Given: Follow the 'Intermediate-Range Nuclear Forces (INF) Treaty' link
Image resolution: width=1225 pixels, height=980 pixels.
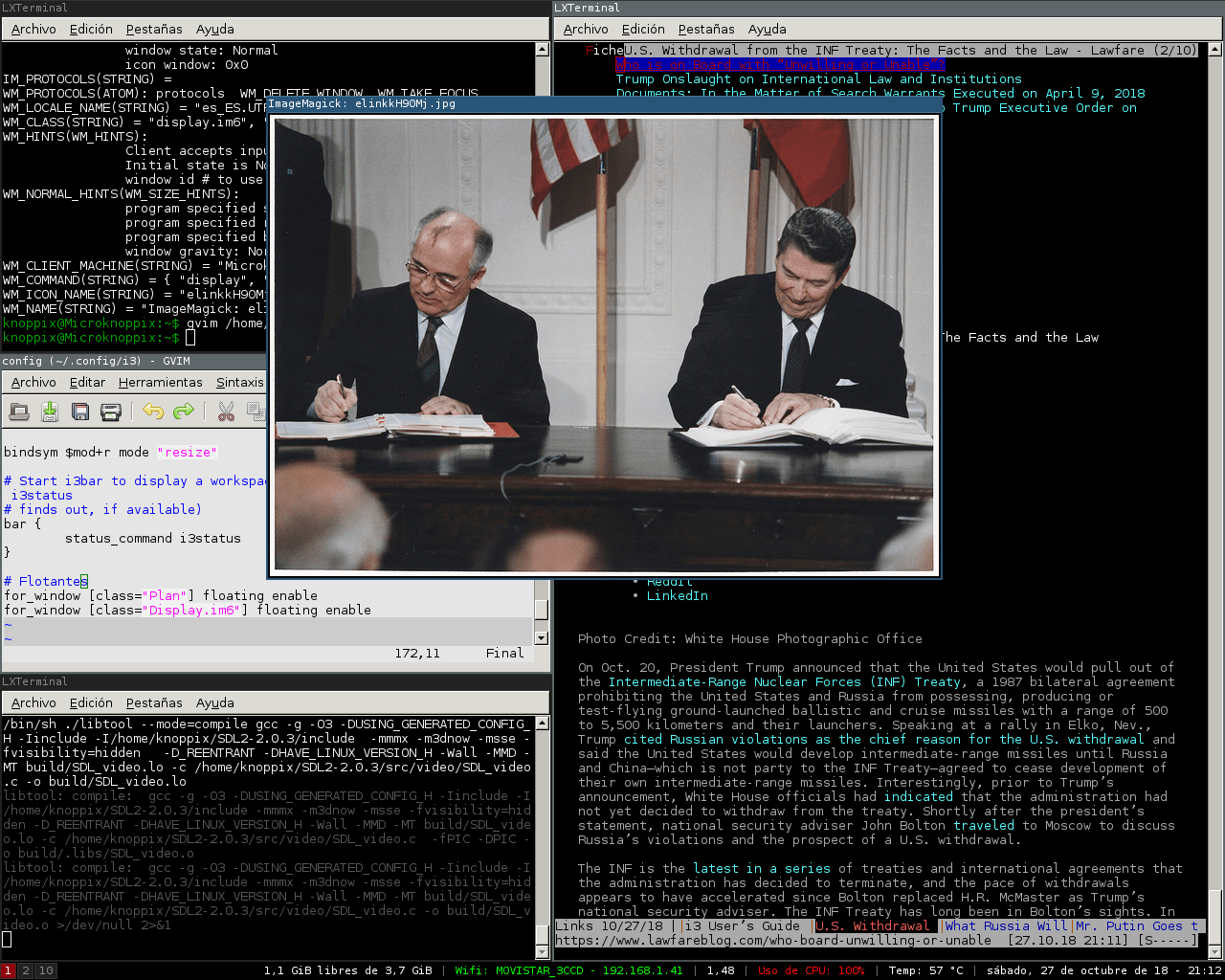Looking at the screenshot, I should pyautogui.click(x=785, y=682).
